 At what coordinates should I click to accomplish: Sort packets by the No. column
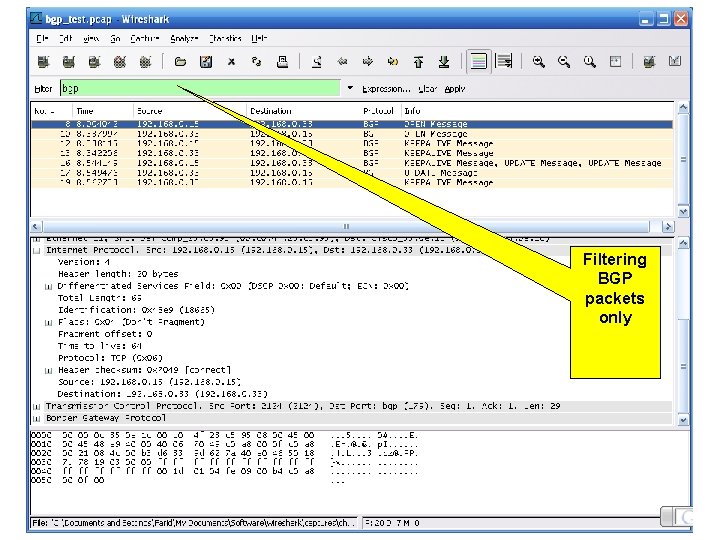51,111
